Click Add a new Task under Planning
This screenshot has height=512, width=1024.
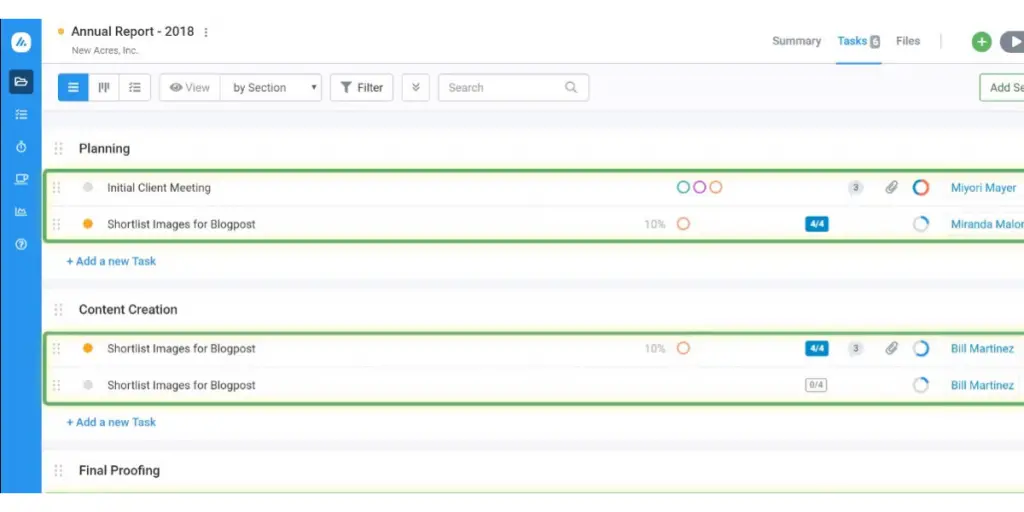pyautogui.click(x=111, y=261)
